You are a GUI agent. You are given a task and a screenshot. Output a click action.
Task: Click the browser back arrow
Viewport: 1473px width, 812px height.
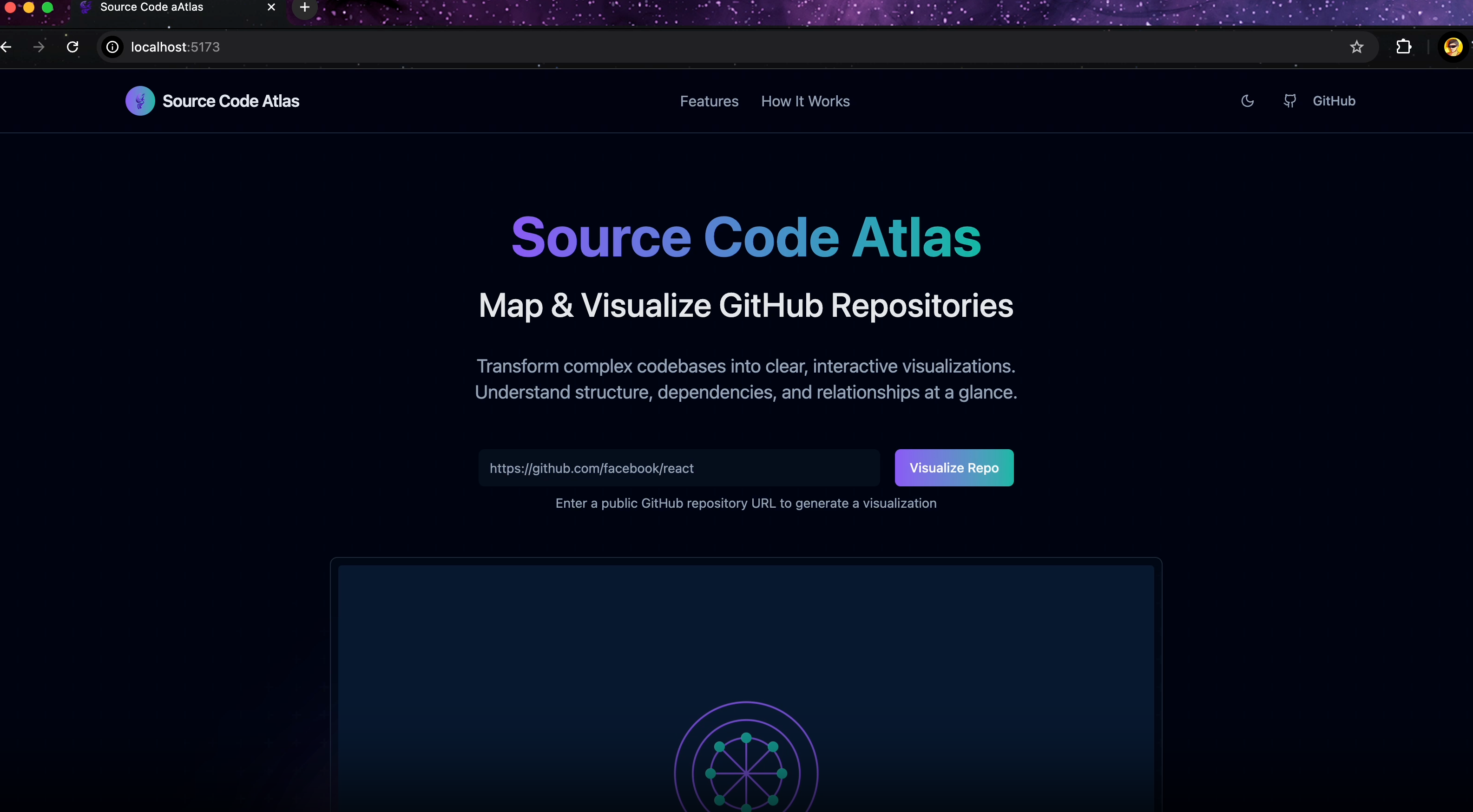click(x=7, y=47)
